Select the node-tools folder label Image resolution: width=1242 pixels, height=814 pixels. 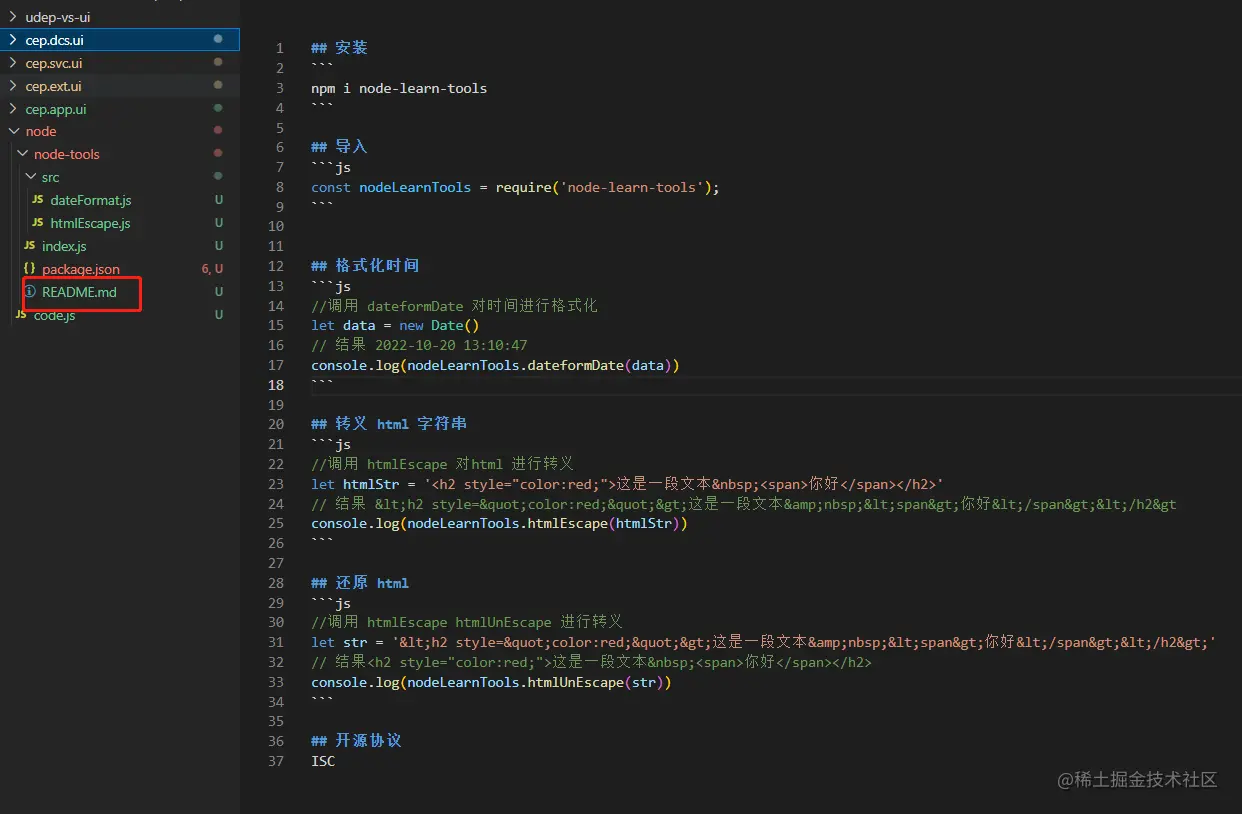tap(67, 154)
